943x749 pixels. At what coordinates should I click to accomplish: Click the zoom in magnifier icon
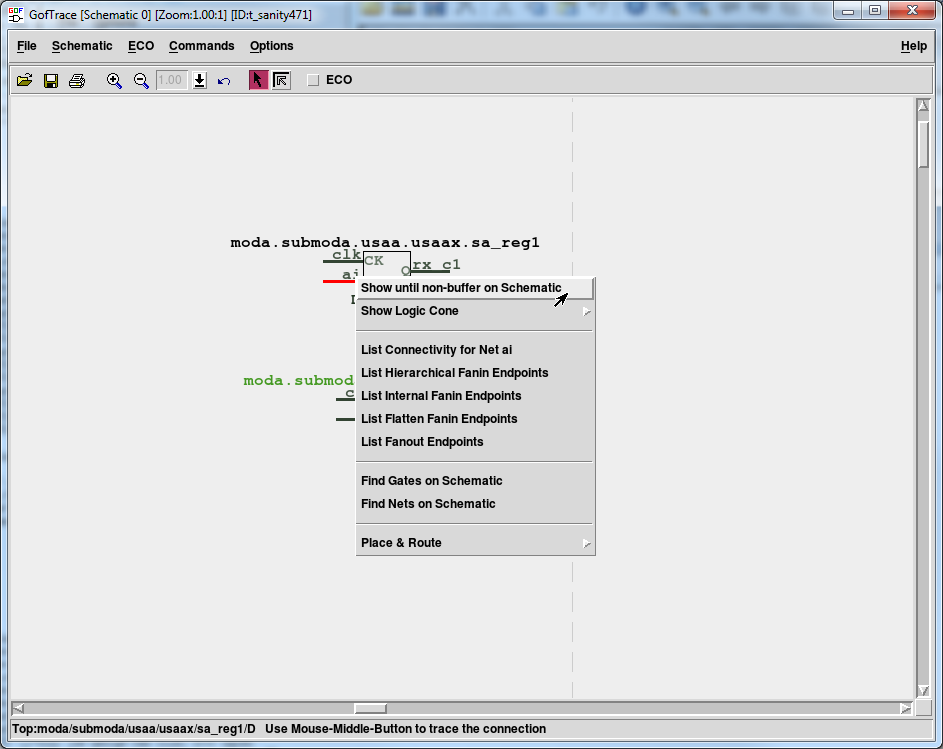(x=114, y=80)
